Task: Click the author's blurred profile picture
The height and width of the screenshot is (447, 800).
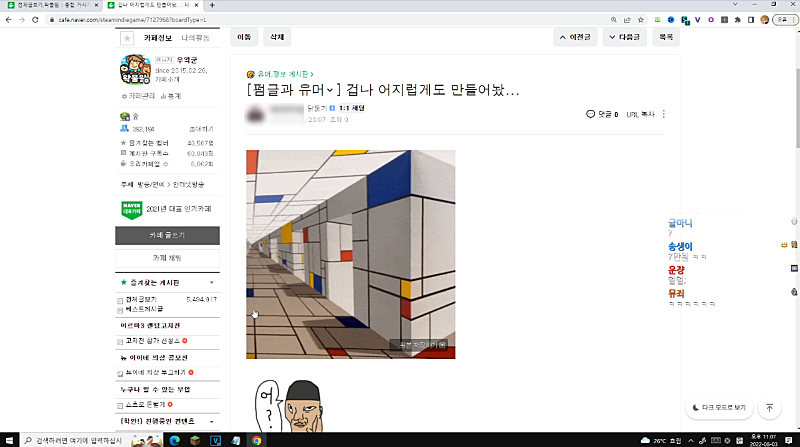Action: (x=256, y=114)
